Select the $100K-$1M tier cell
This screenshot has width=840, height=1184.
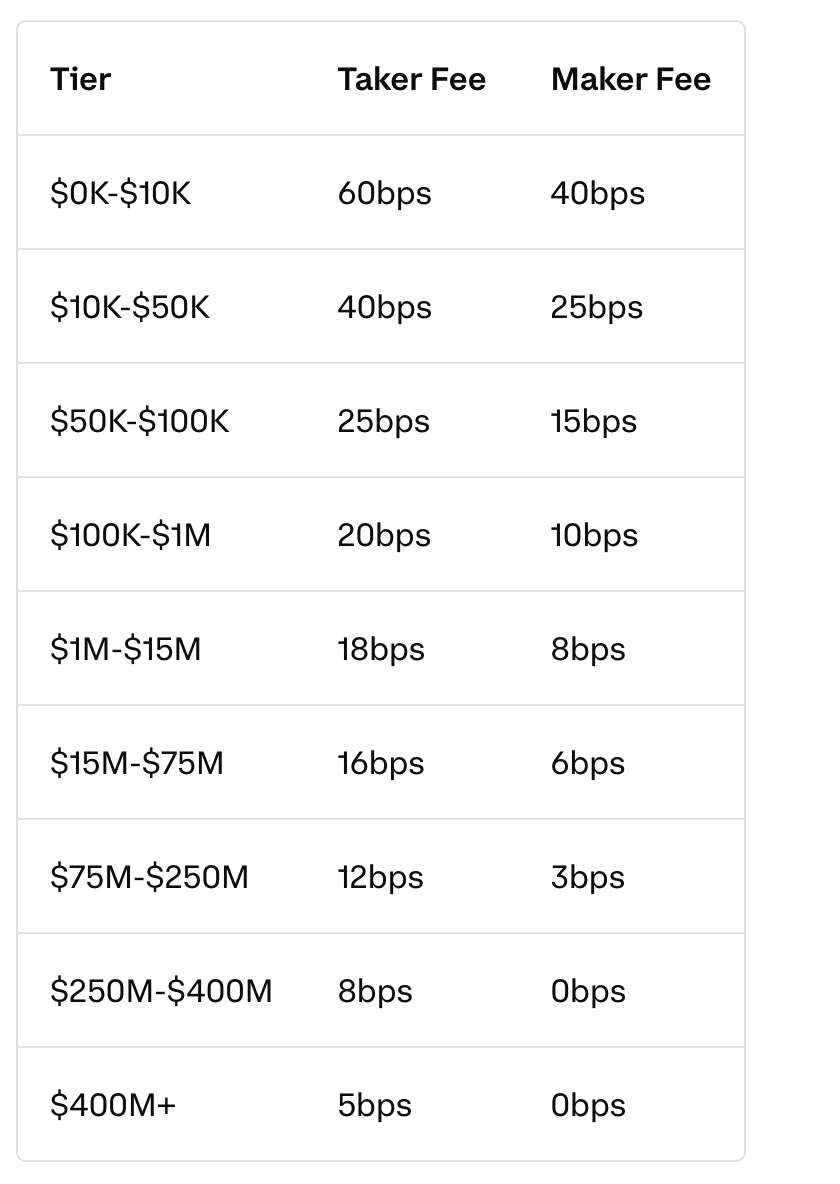coord(130,535)
